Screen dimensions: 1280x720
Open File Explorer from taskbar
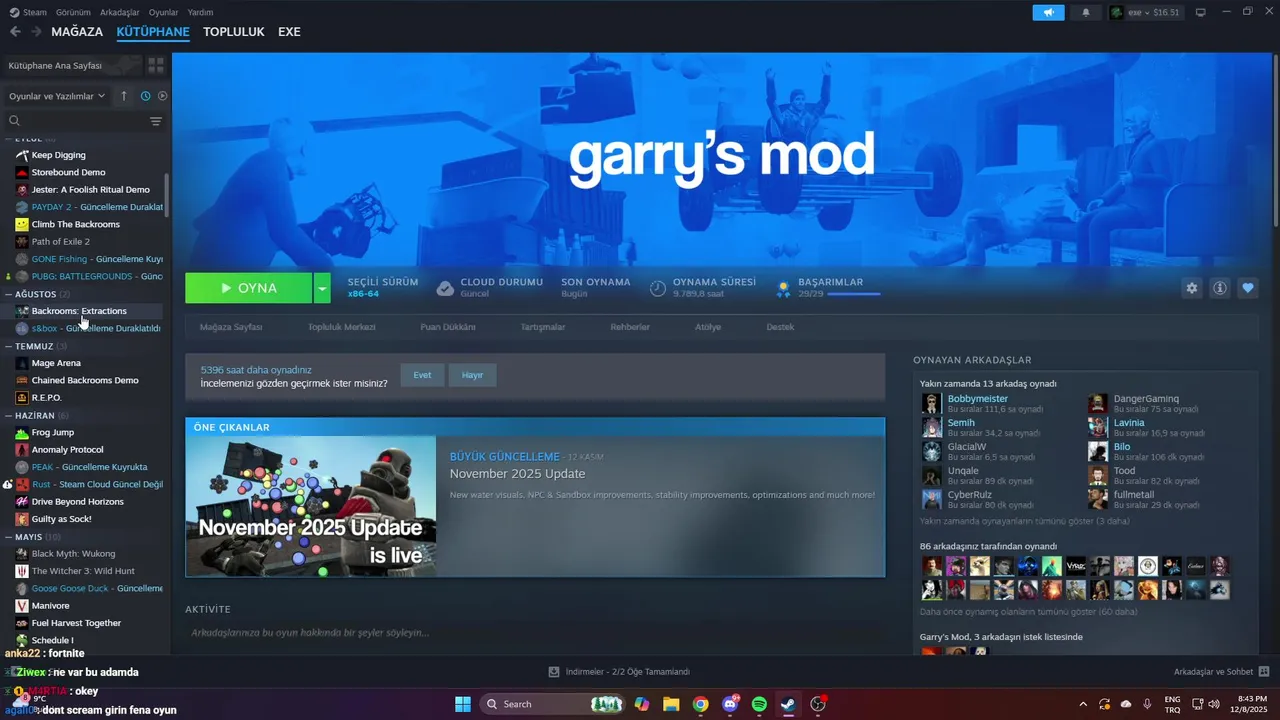(x=671, y=704)
